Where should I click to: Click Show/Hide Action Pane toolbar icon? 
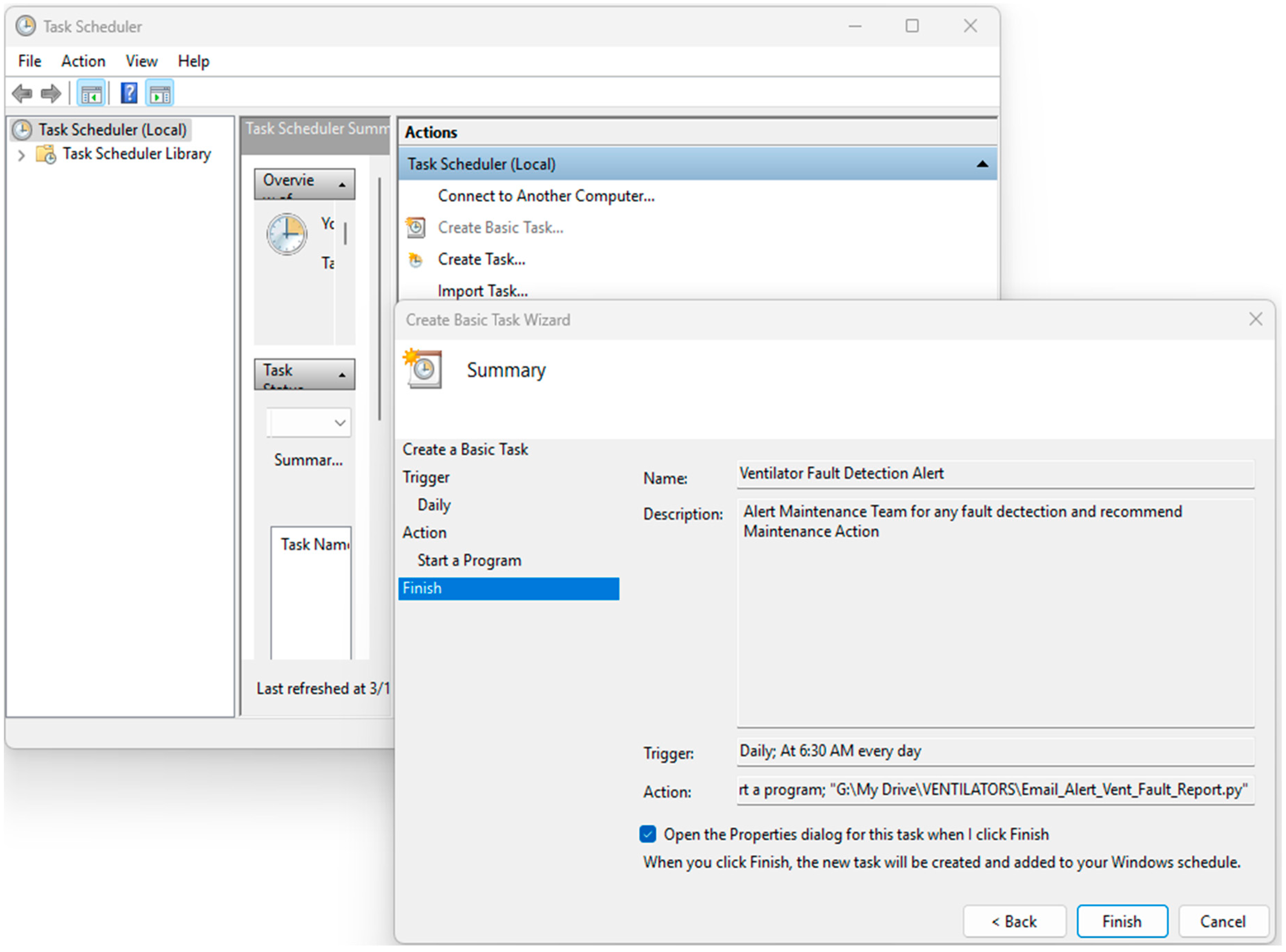click(160, 94)
